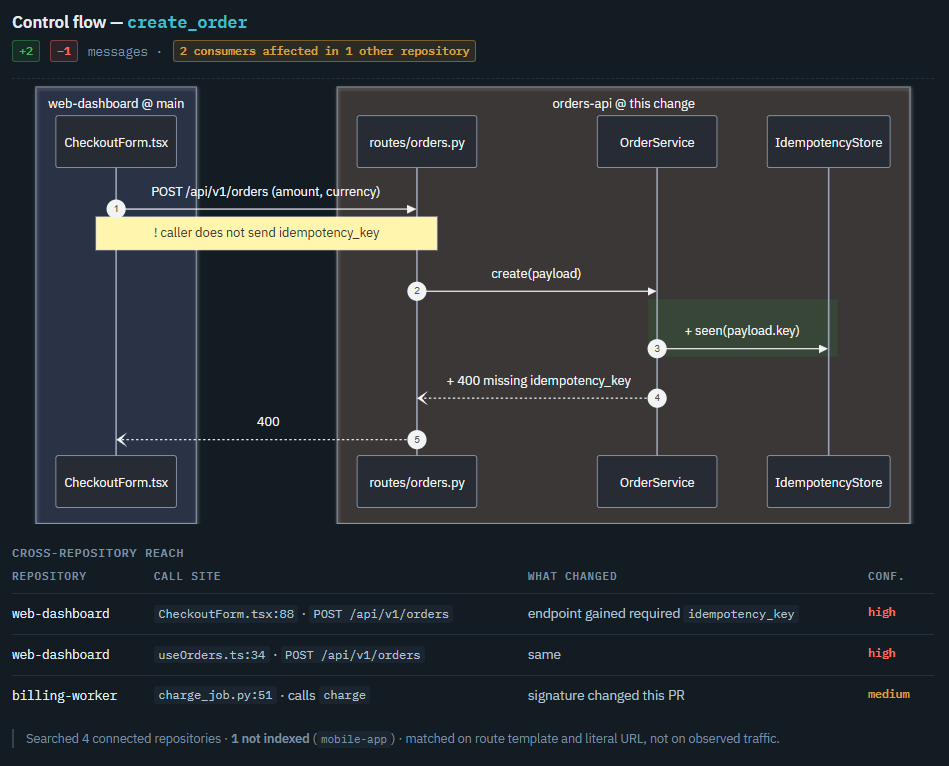Open the charge_job.py:51 call site chip

[215, 695]
